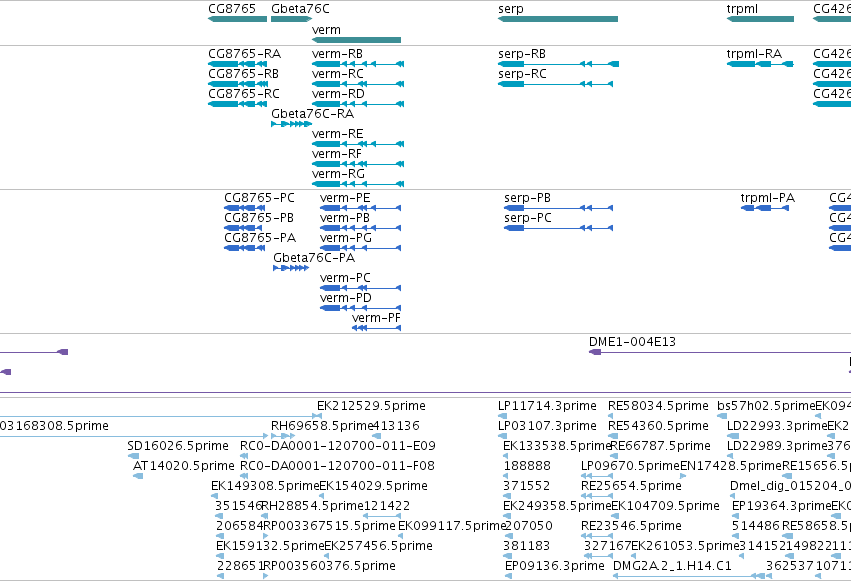Select protein trpml-PA
The image size is (851, 581).
(765, 208)
